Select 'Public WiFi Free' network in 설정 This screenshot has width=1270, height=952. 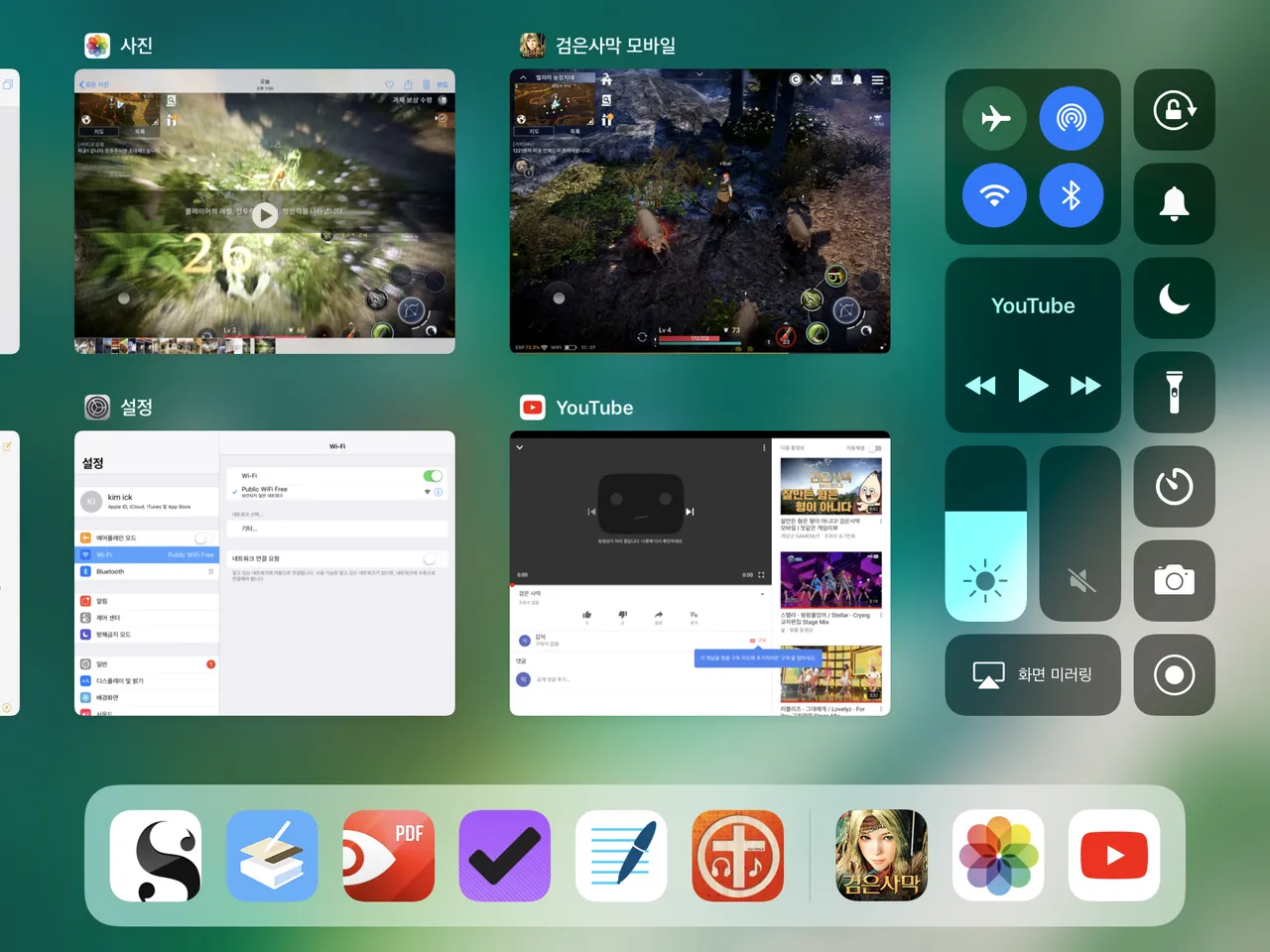pos(336,491)
